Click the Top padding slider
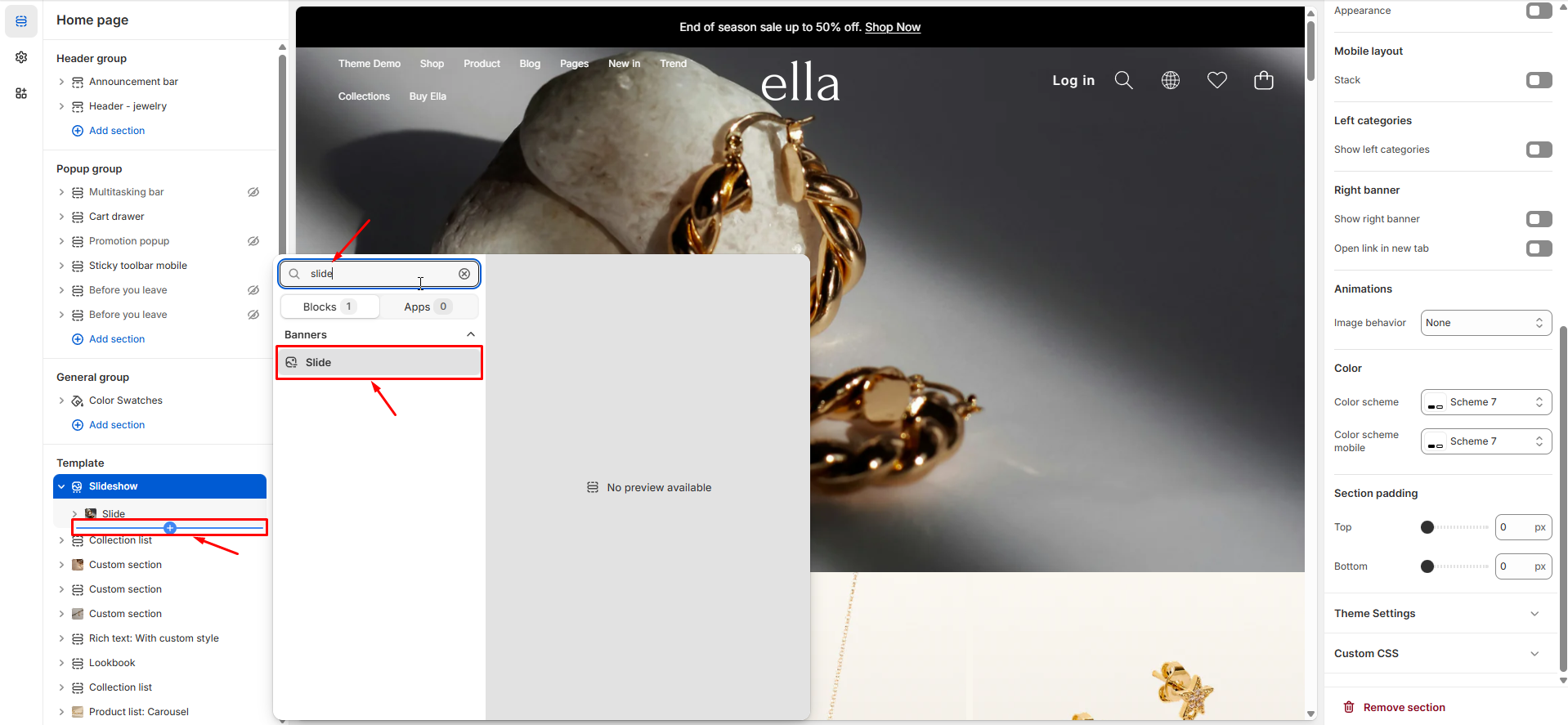The image size is (1568, 725). coord(1457,527)
